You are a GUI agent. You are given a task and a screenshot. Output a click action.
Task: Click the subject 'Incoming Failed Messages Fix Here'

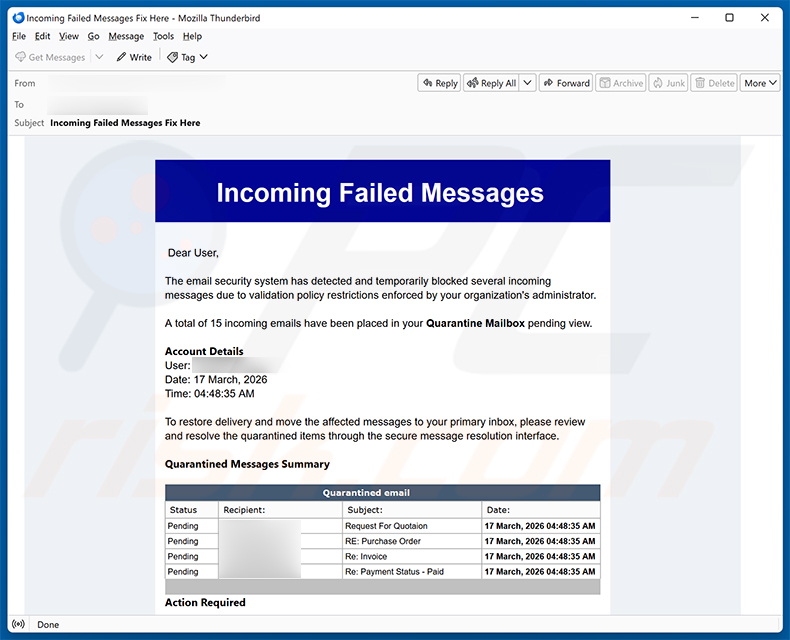[125, 123]
